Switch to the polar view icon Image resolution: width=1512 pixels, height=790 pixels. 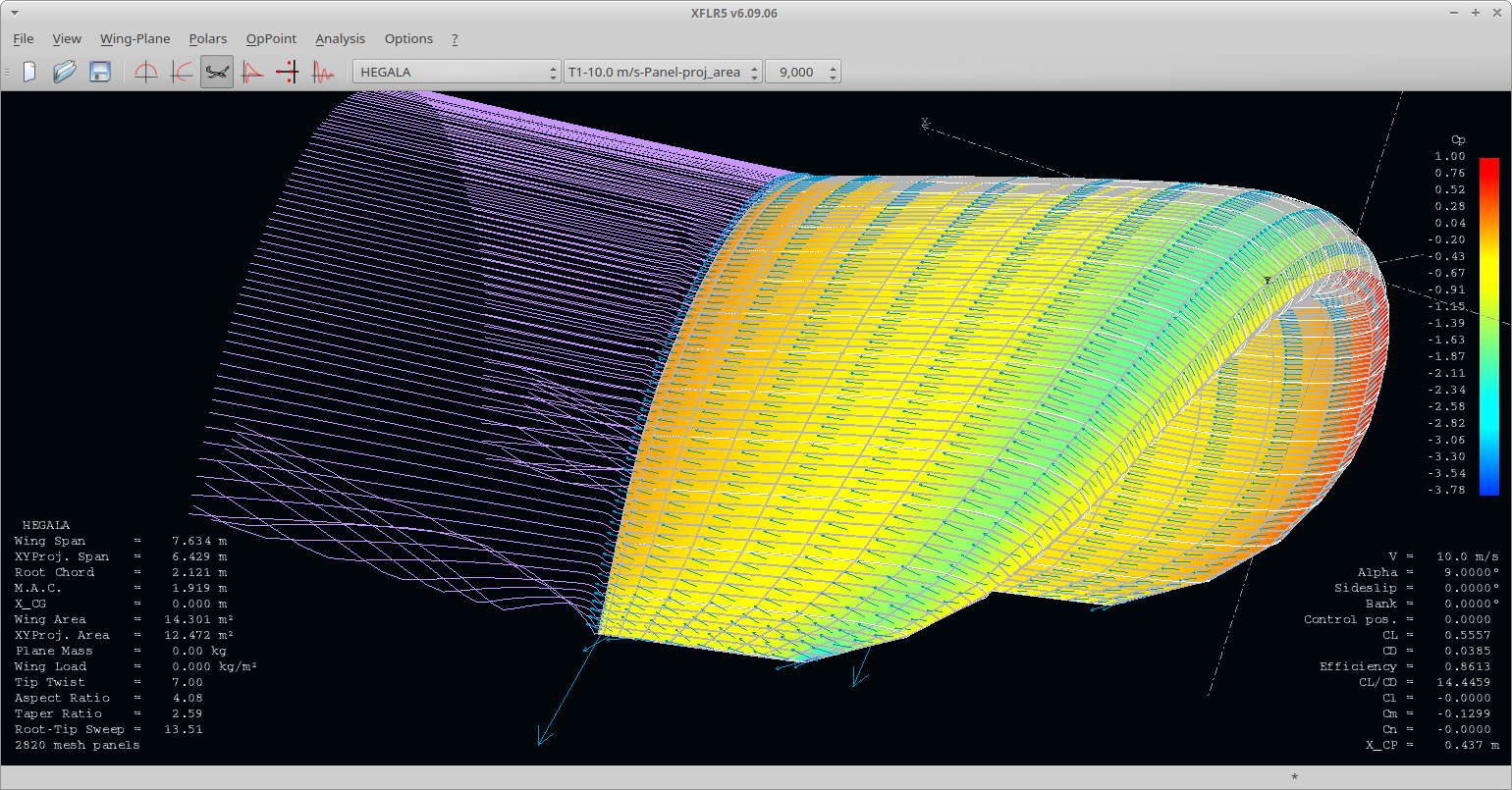182,72
